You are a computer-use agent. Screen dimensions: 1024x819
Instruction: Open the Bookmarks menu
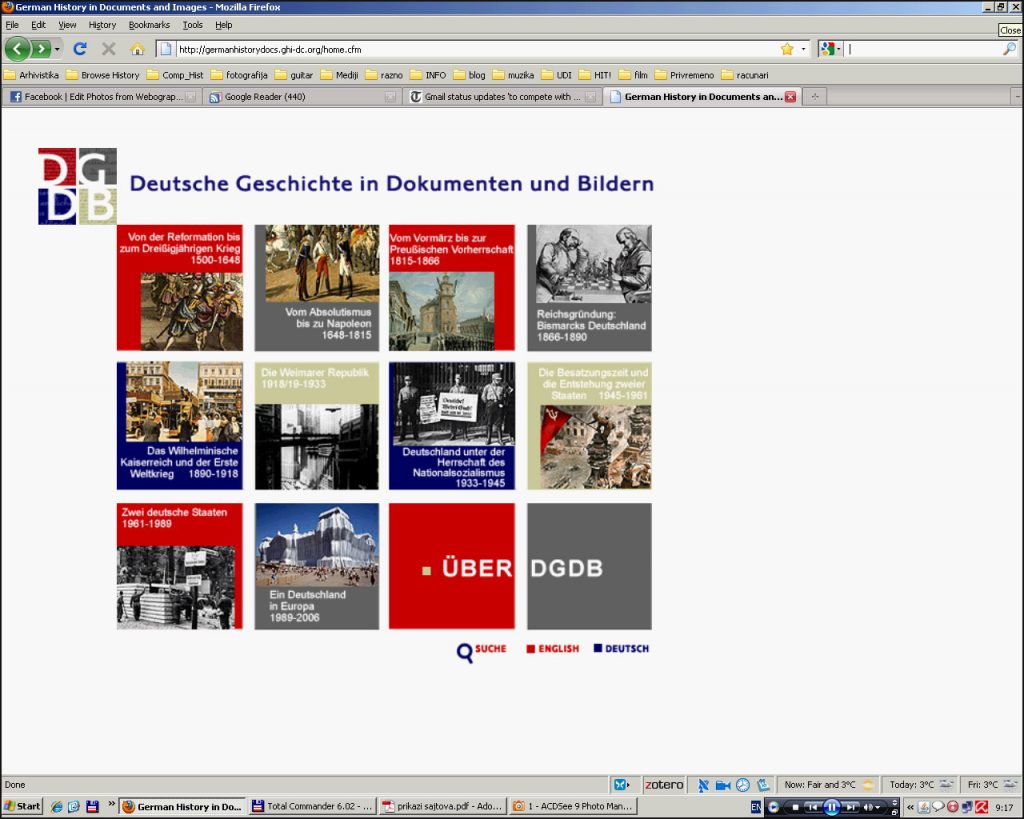click(149, 25)
